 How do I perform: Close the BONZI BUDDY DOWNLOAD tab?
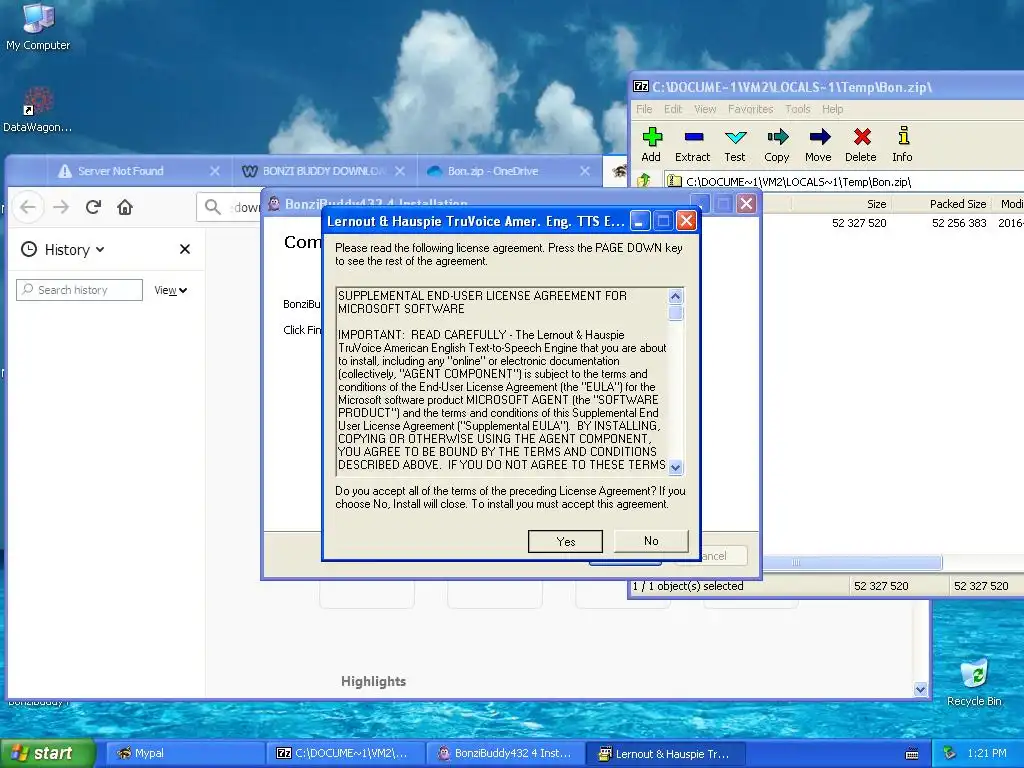400,171
